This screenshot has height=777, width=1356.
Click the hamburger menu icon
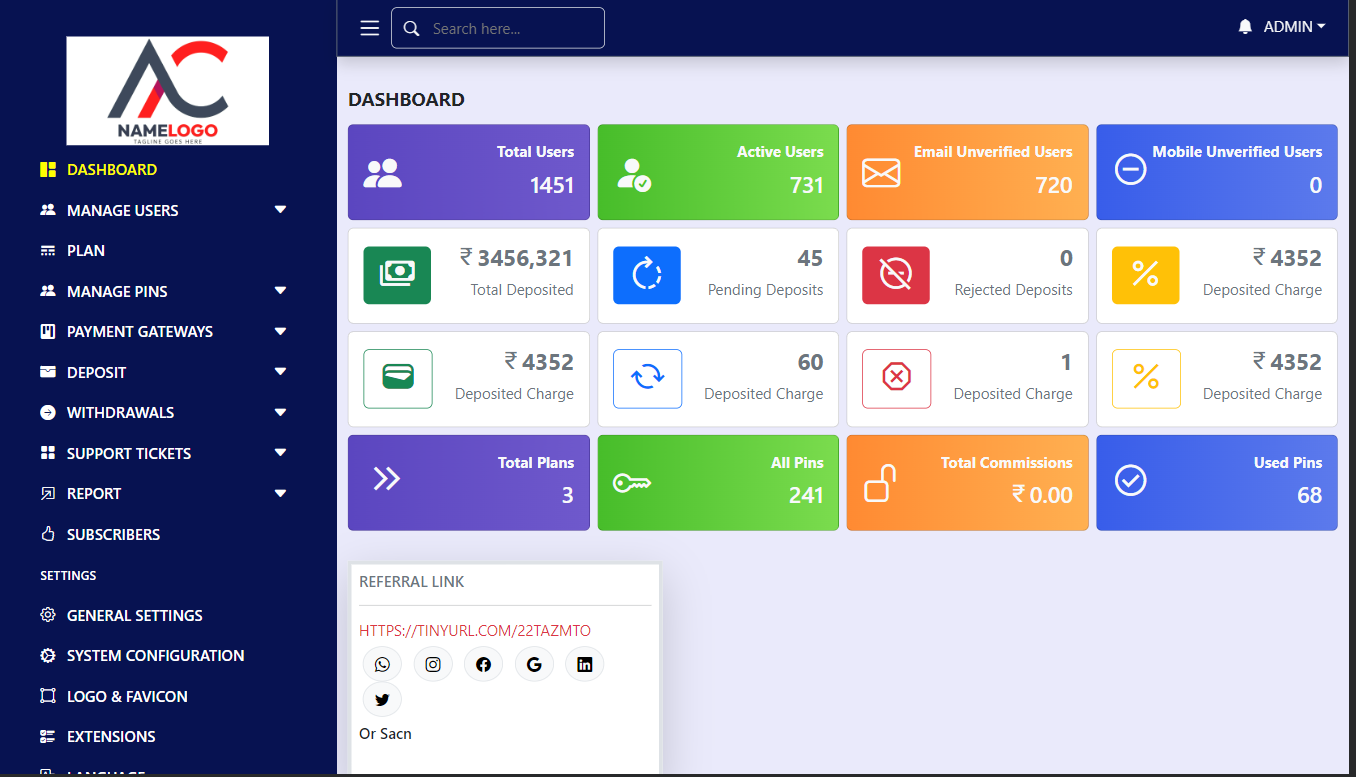(369, 28)
